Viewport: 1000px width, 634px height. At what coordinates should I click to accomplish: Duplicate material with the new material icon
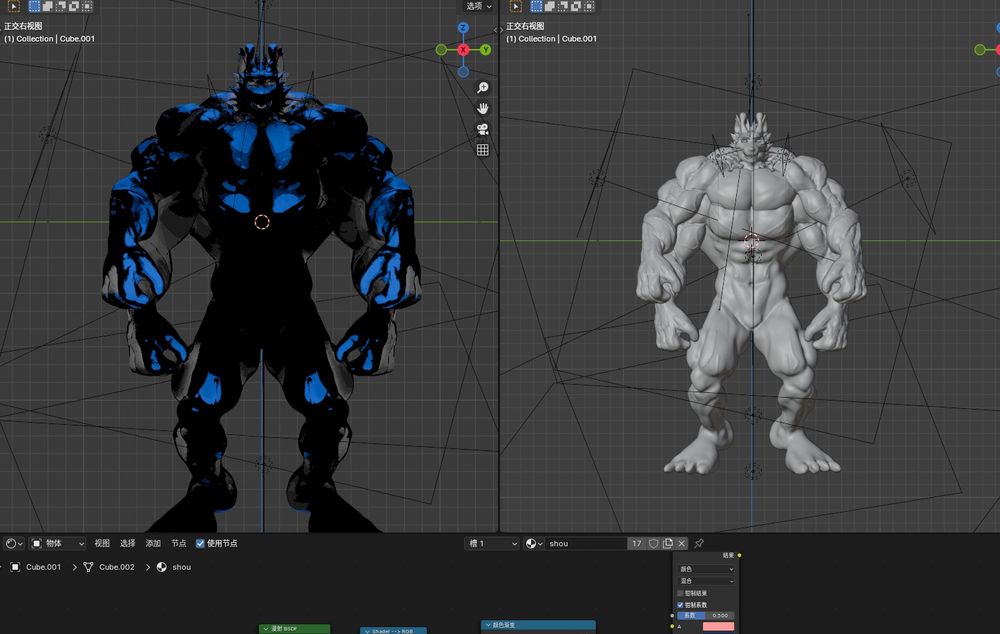click(667, 543)
